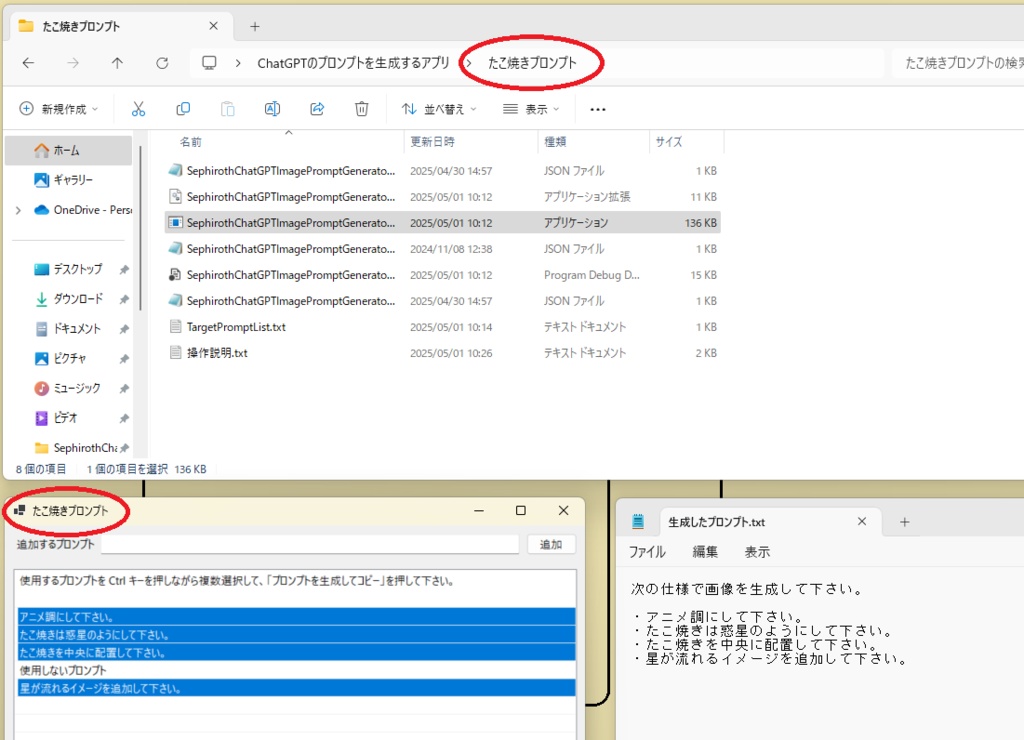This screenshot has height=740, width=1024.
Task: Open a new tab with the plus in Notepad
Action: pos(903,521)
